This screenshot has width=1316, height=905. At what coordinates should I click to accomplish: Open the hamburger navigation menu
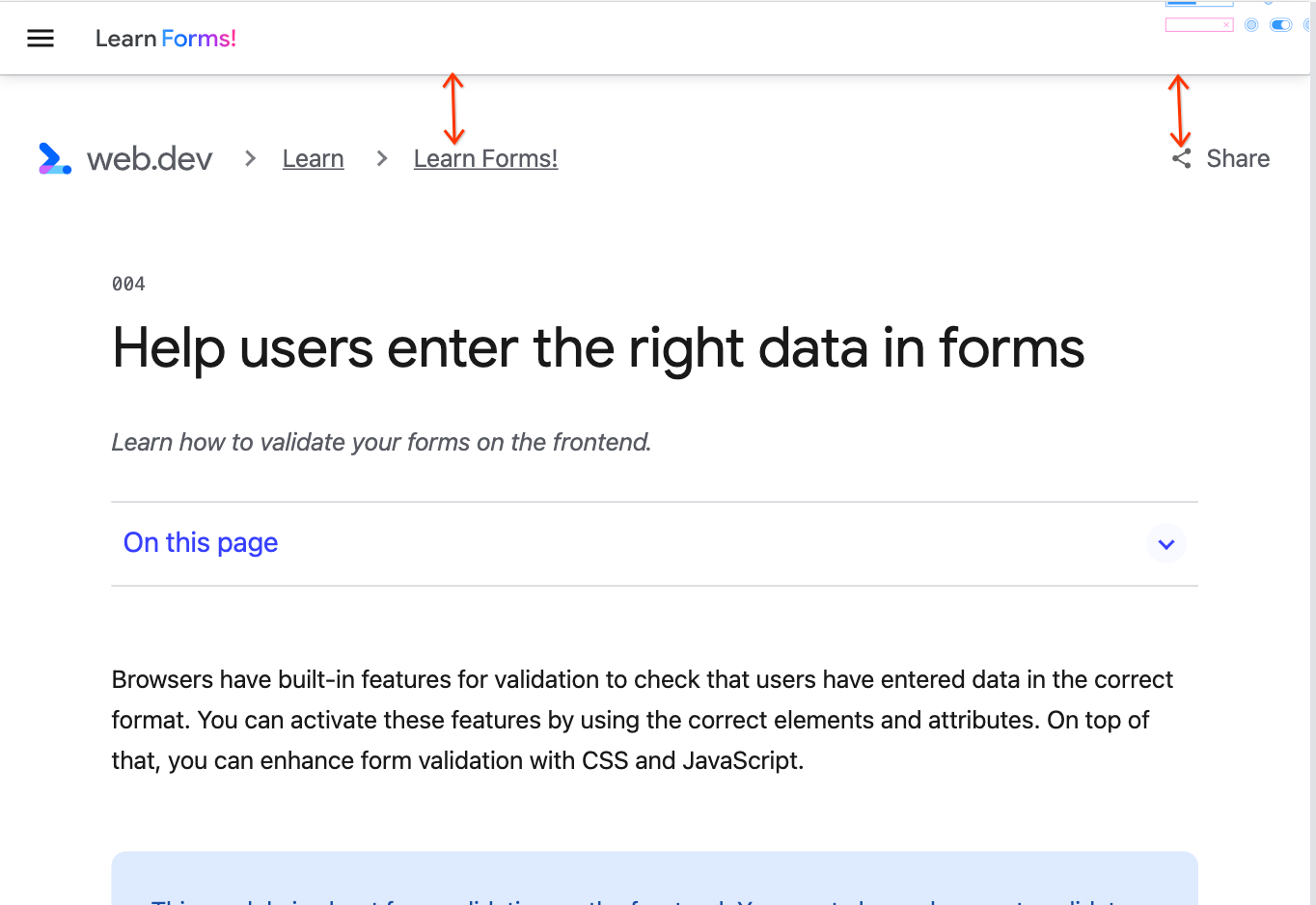click(x=40, y=38)
